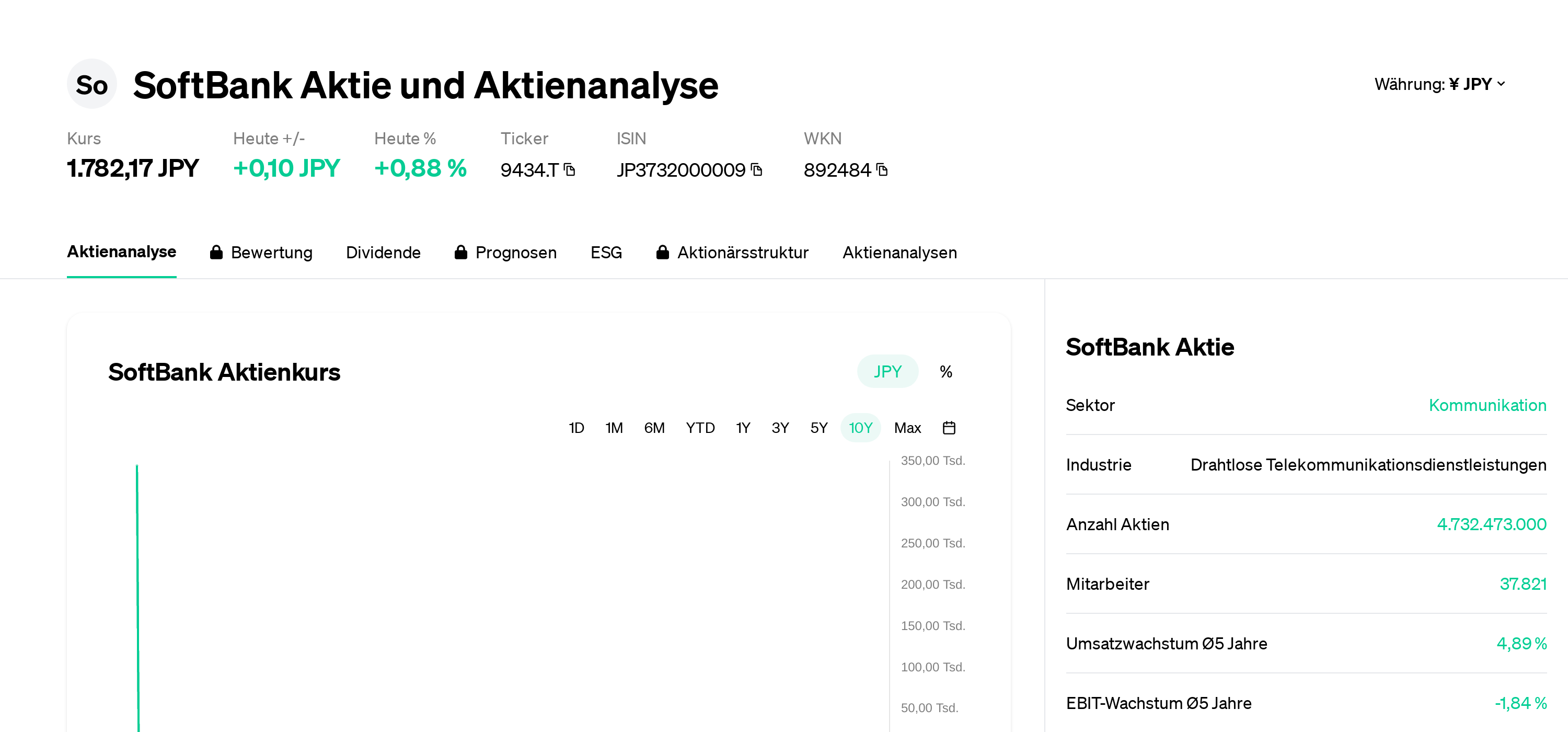This screenshot has height=732, width=1568.
Task: Click the SoftBank 'So' logo avatar
Action: coord(91,85)
